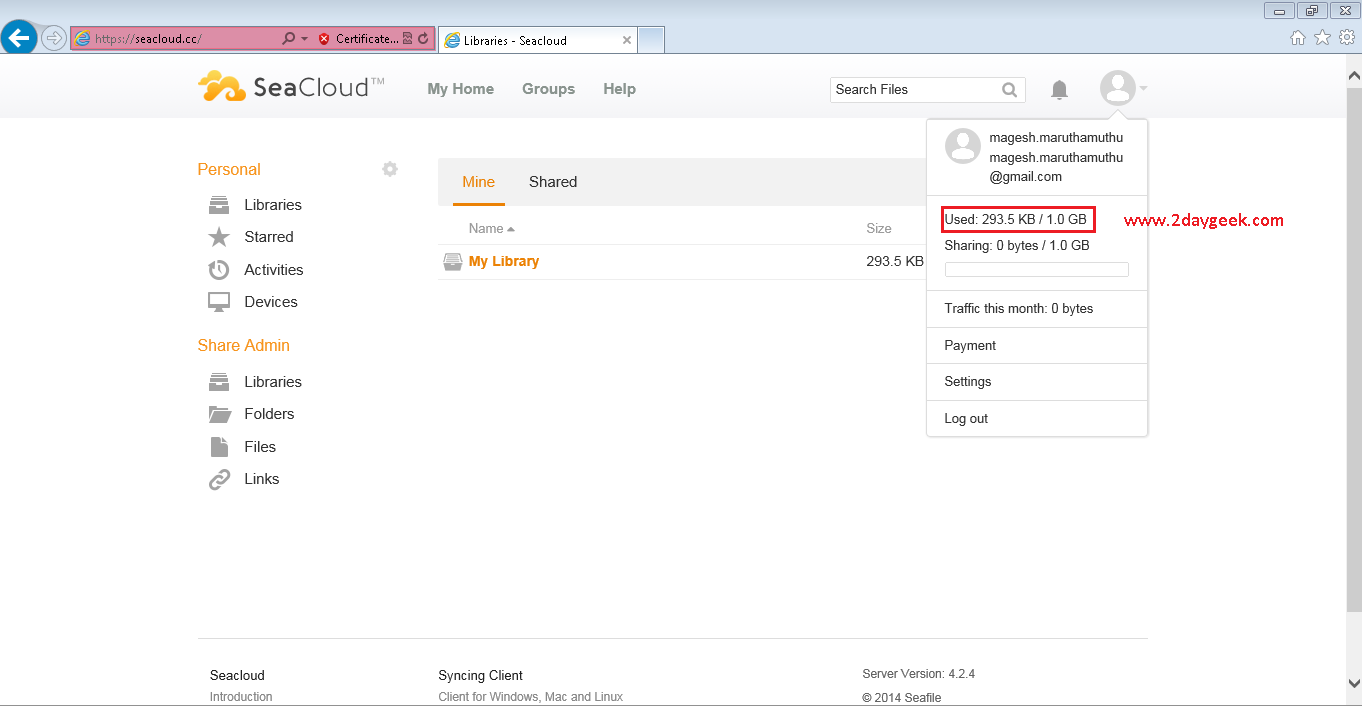Click the © 2014 Seafile footer text
The image size is (1362, 706).
[x=902, y=698]
